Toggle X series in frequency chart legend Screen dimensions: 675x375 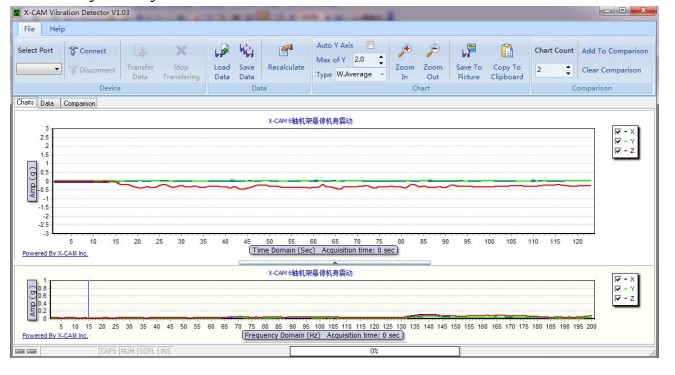click(x=618, y=279)
